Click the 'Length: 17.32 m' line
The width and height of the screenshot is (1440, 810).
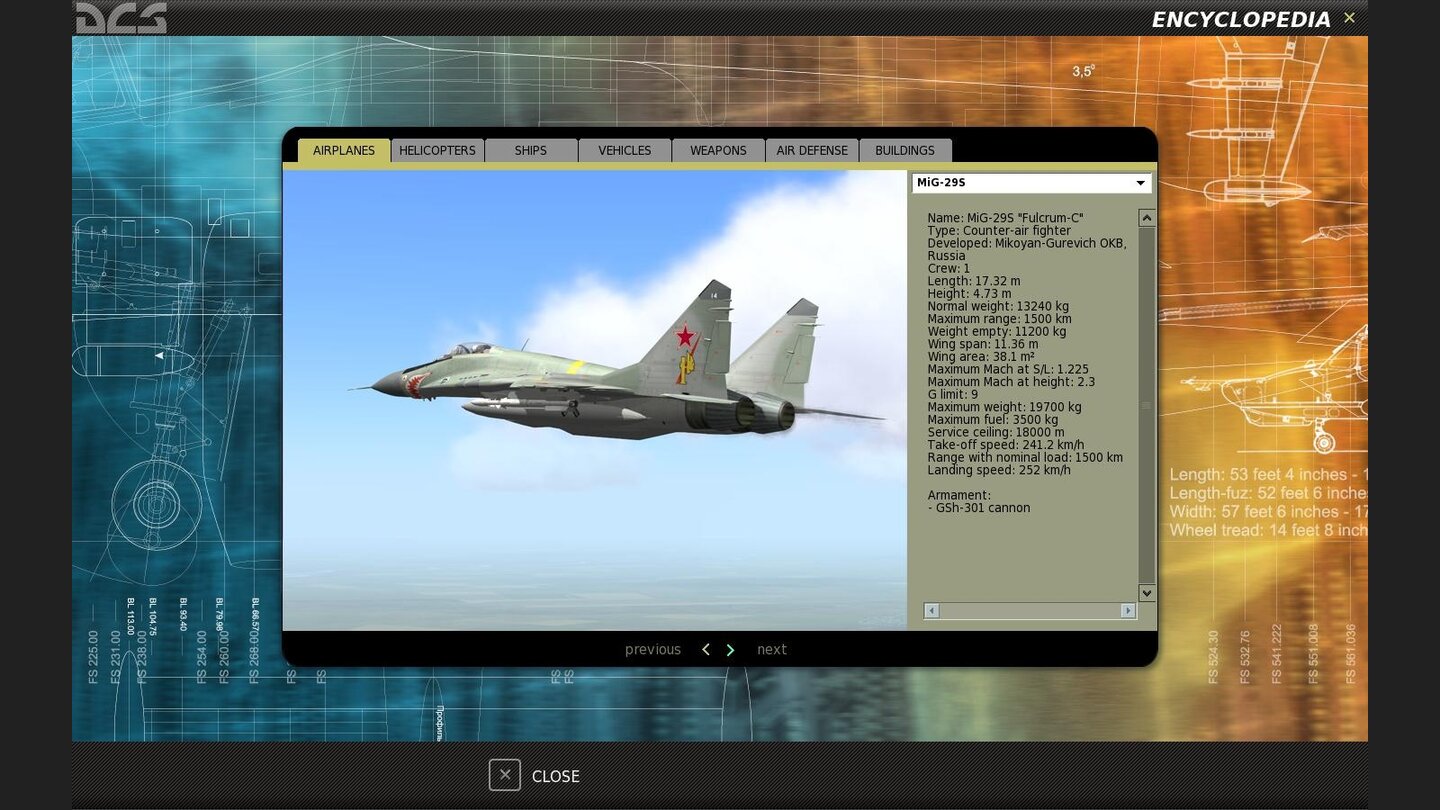(974, 281)
